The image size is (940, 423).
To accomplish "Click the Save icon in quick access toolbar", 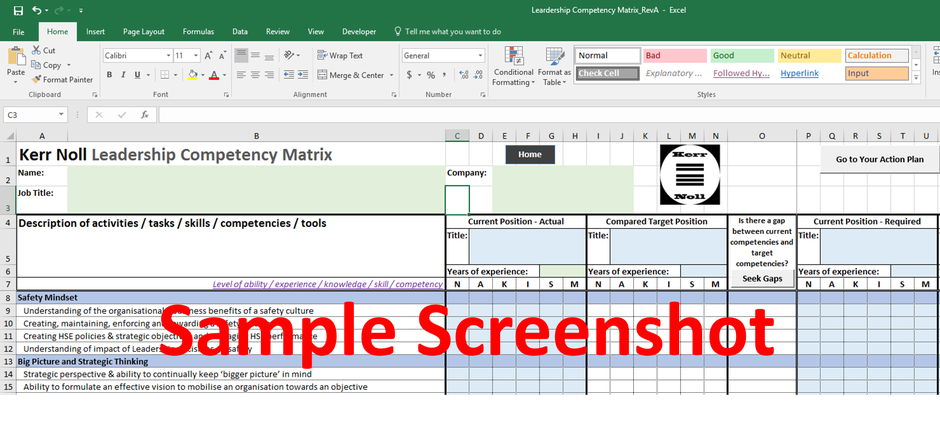I will pyautogui.click(x=18, y=10).
